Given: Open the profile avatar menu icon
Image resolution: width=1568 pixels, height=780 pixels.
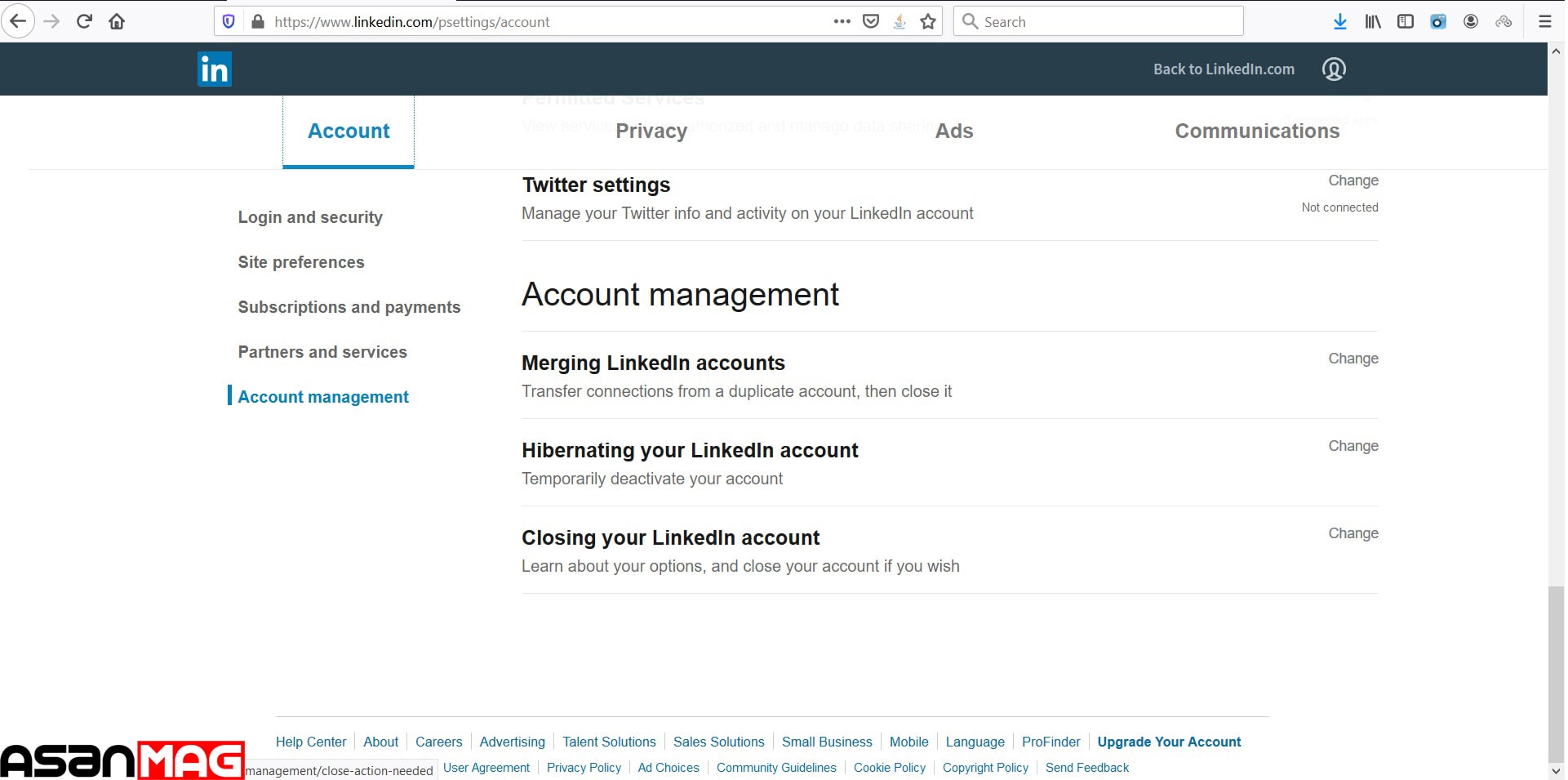Looking at the screenshot, I should pos(1334,69).
